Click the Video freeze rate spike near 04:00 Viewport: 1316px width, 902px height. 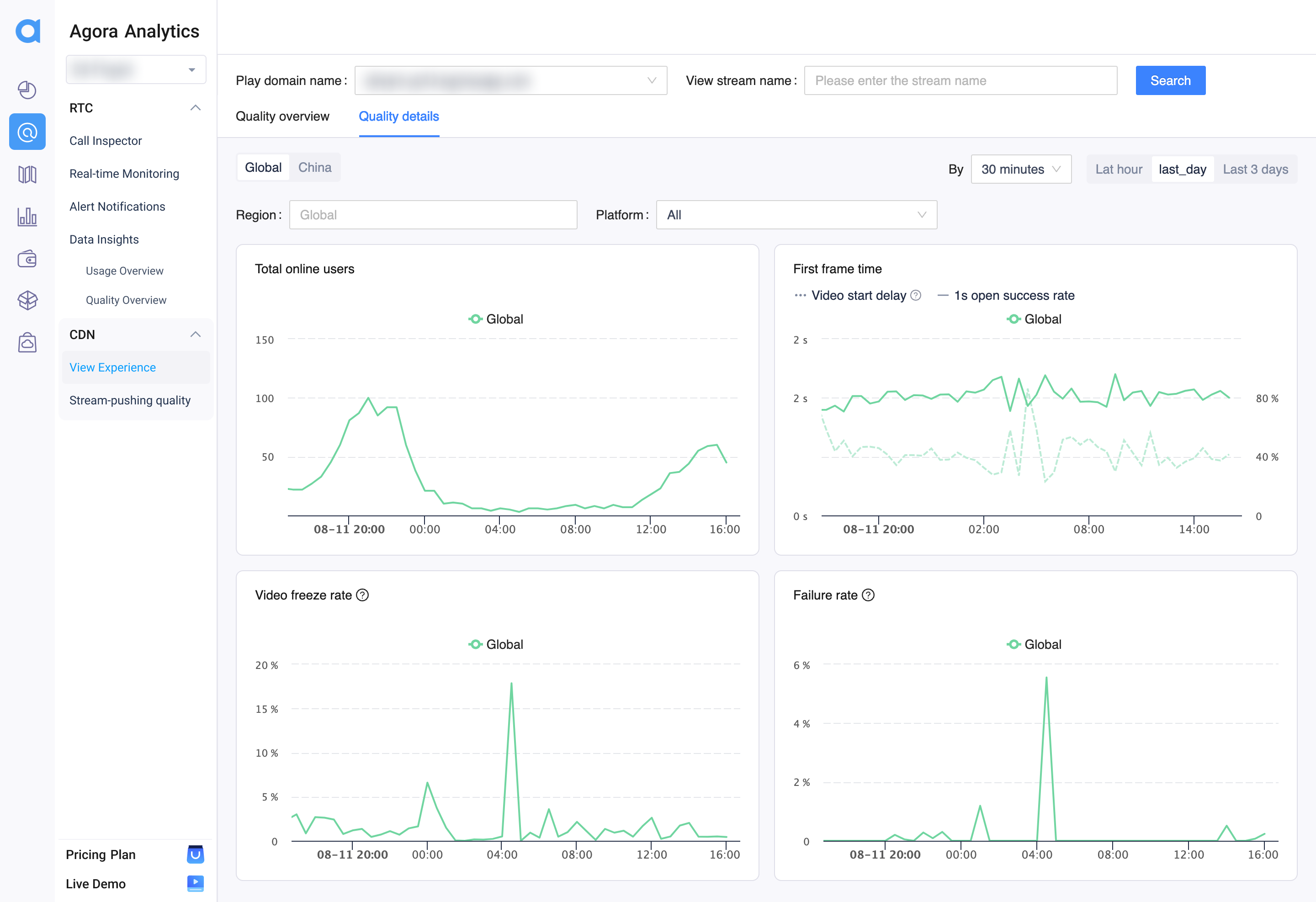511,683
